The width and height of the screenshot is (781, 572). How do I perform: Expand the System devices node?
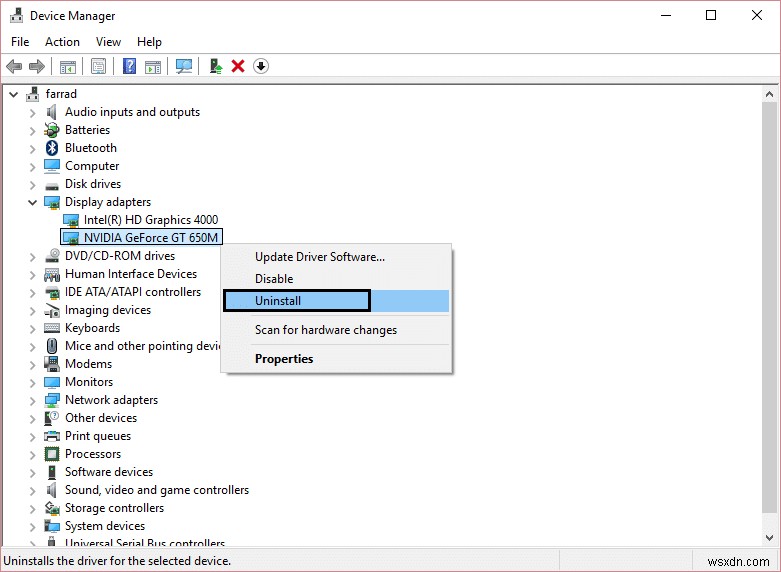click(x=32, y=526)
